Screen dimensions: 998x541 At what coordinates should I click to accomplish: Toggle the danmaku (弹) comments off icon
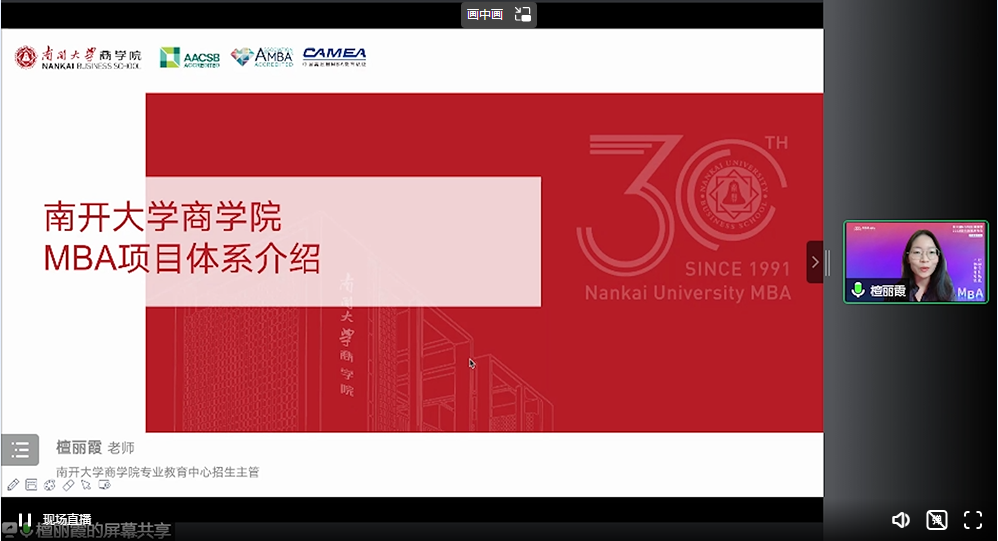(936, 520)
